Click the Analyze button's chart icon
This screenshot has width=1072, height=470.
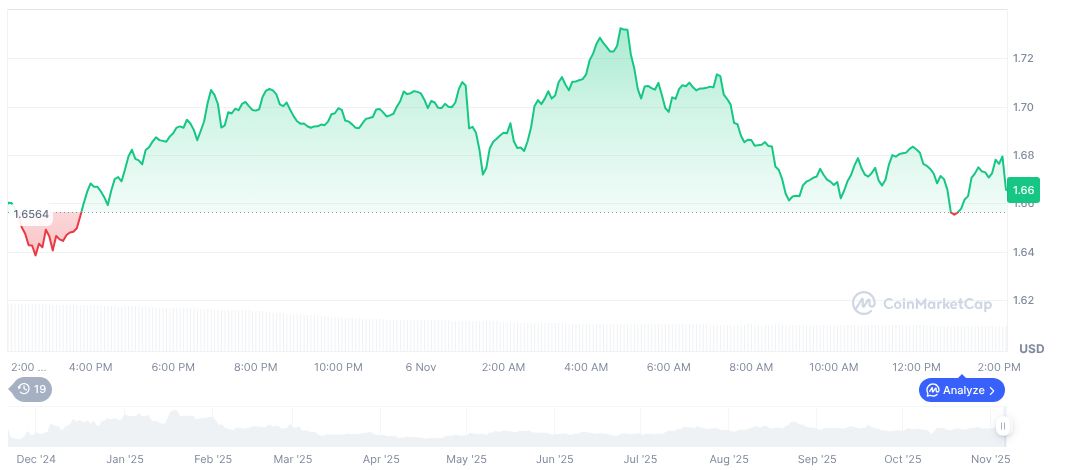point(932,390)
